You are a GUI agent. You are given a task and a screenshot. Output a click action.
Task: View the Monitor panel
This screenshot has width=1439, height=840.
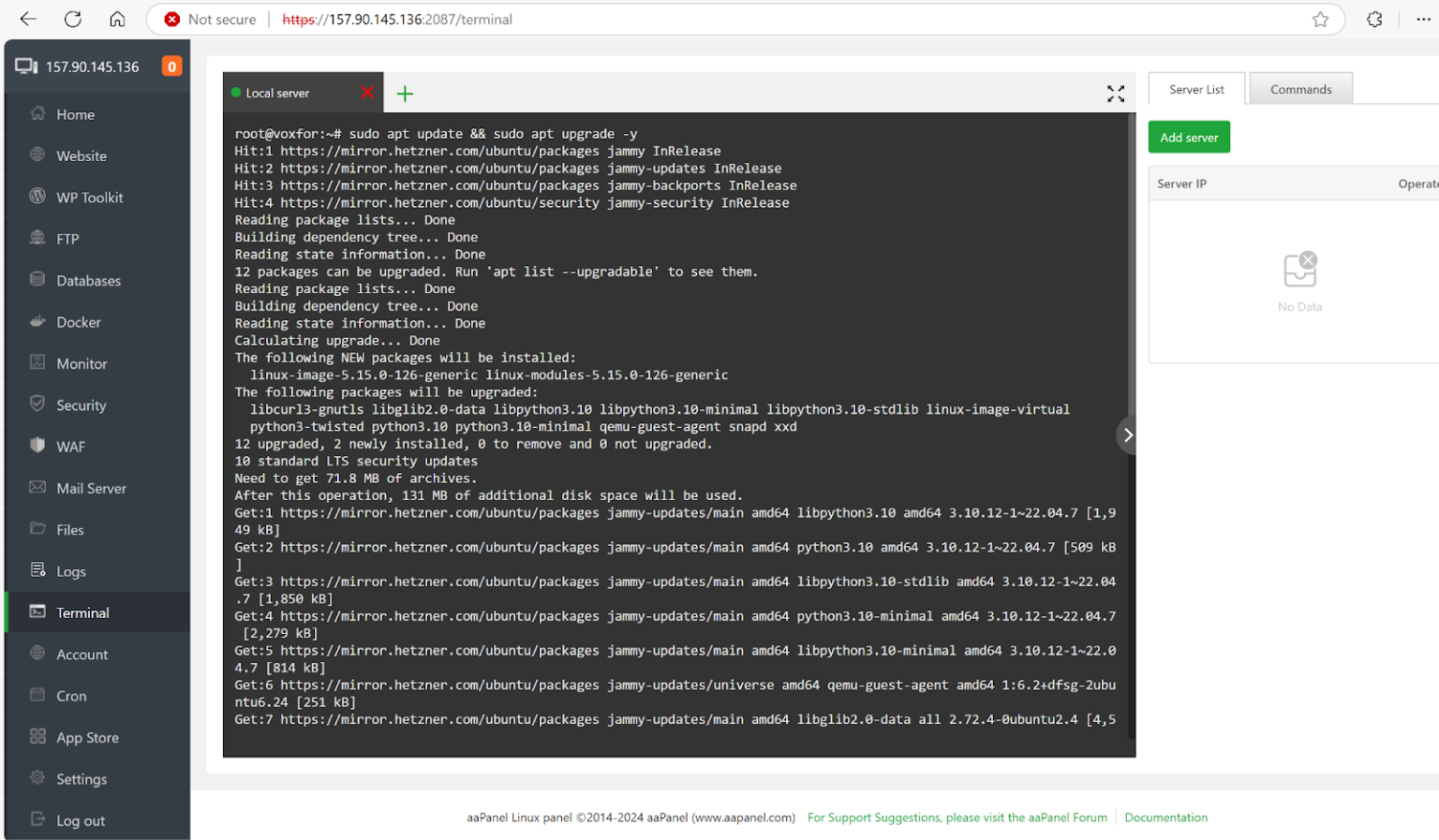tap(83, 363)
